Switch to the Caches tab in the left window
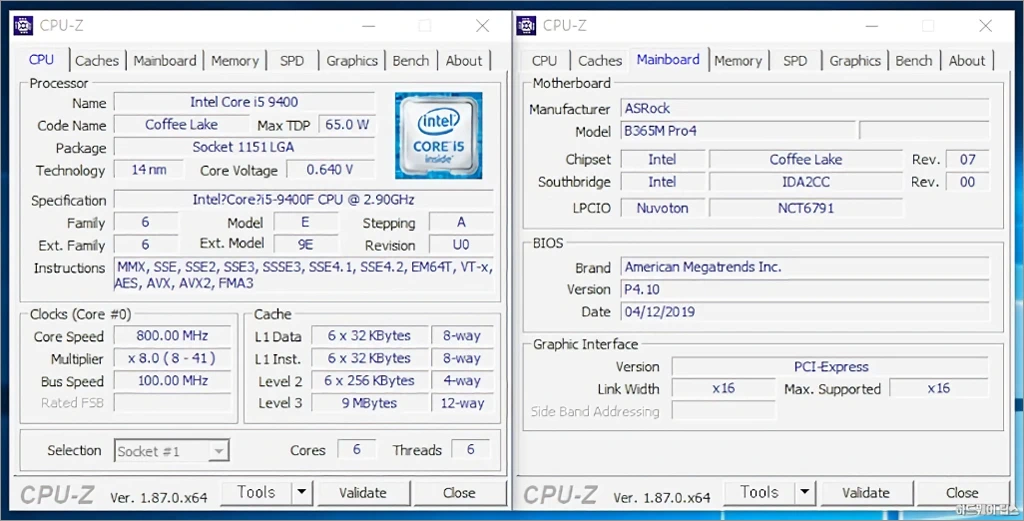Screen dimensions: 1024x521 click(x=97, y=60)
